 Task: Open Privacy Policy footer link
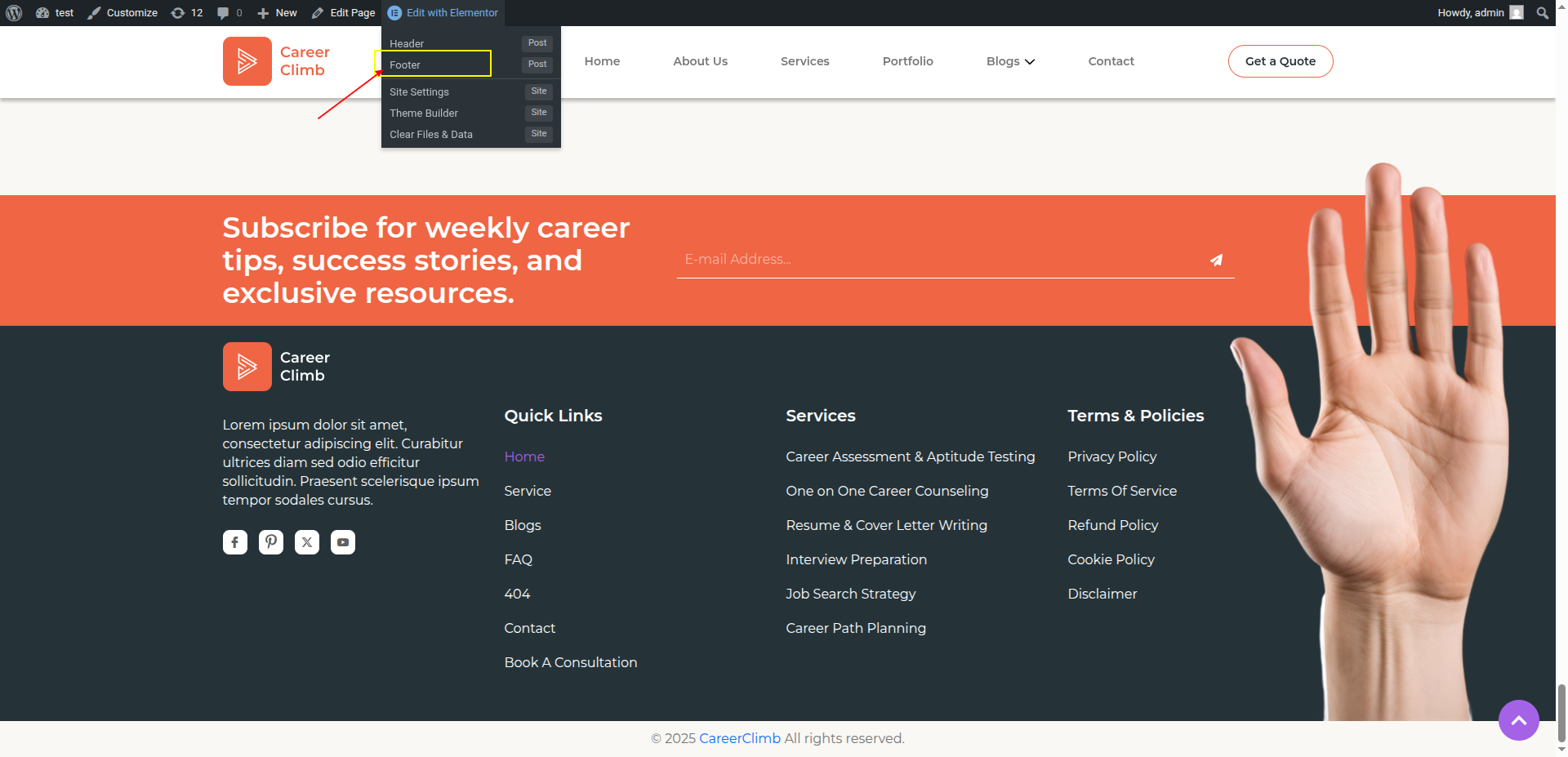(x=1111, y=456)
